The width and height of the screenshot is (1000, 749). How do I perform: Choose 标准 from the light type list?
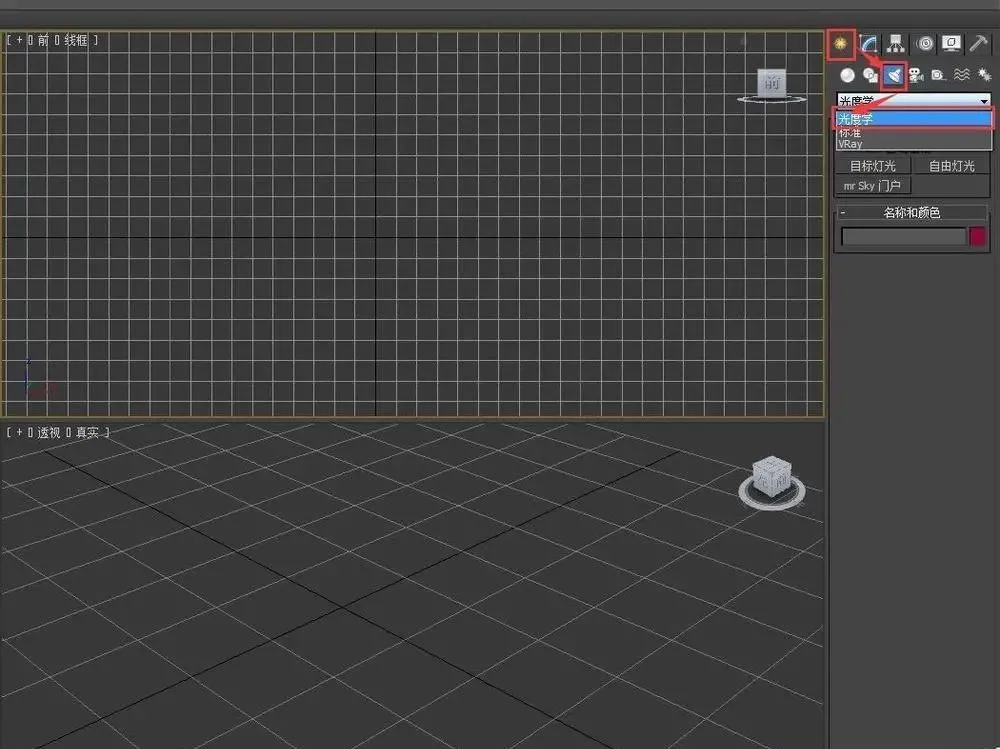(914, 133)
